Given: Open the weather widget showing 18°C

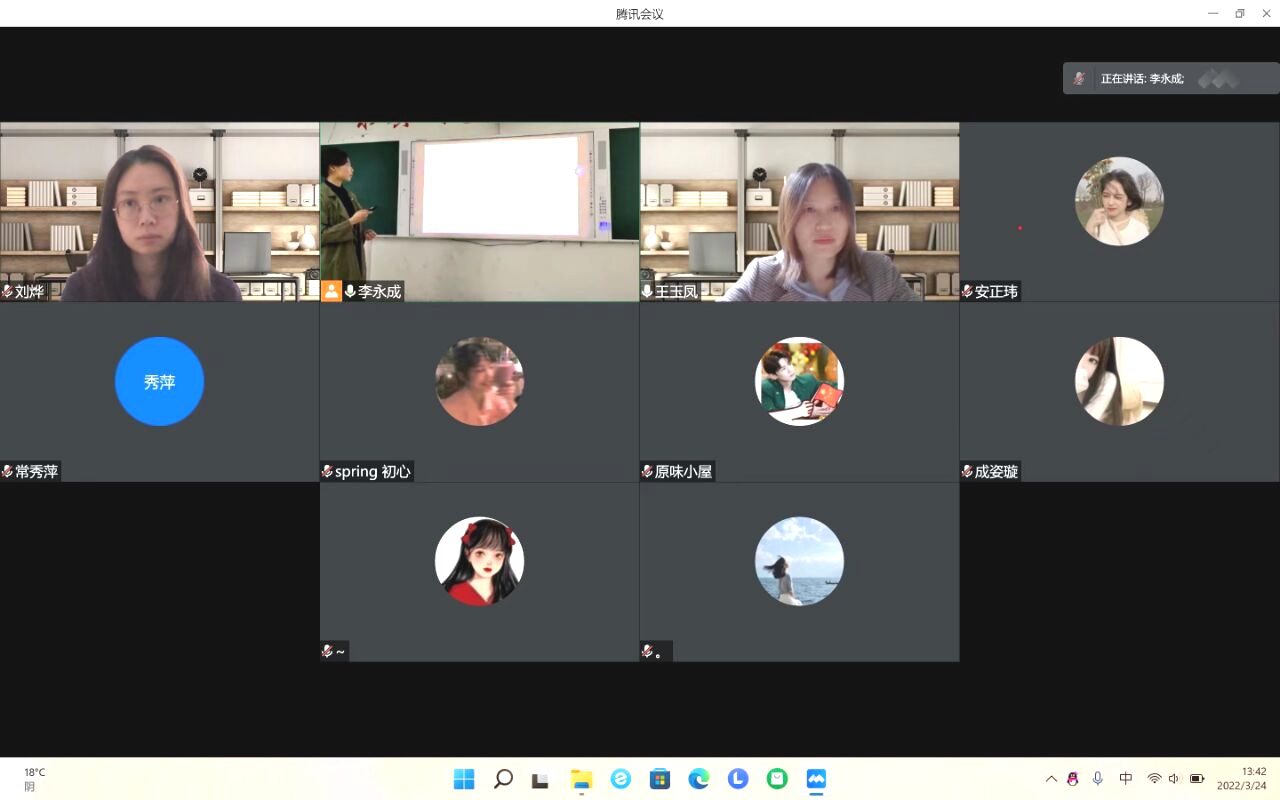Looking at the screenshot, I should [35, 779].
